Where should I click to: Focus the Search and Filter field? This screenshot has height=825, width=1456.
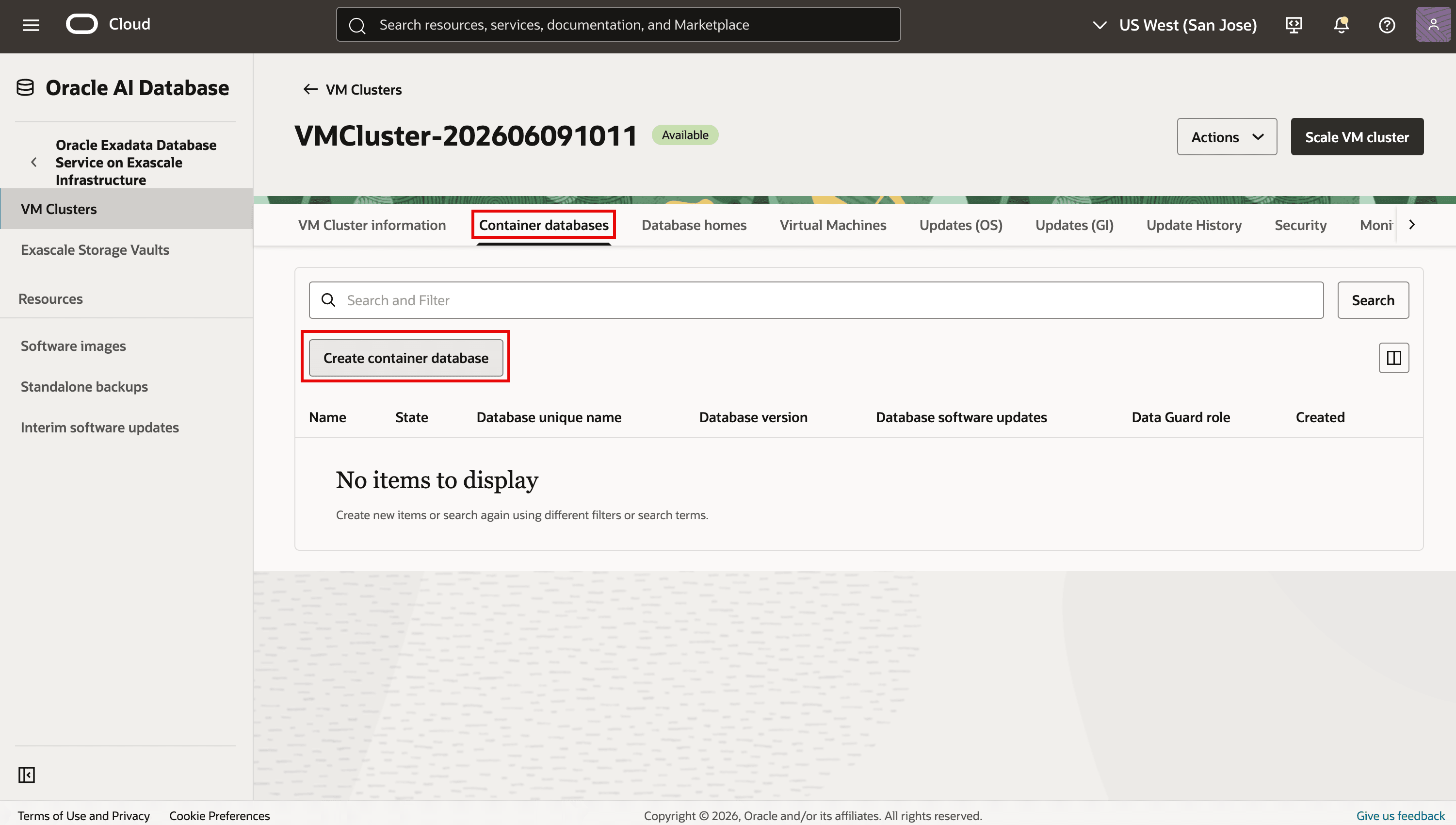[816, 300]
